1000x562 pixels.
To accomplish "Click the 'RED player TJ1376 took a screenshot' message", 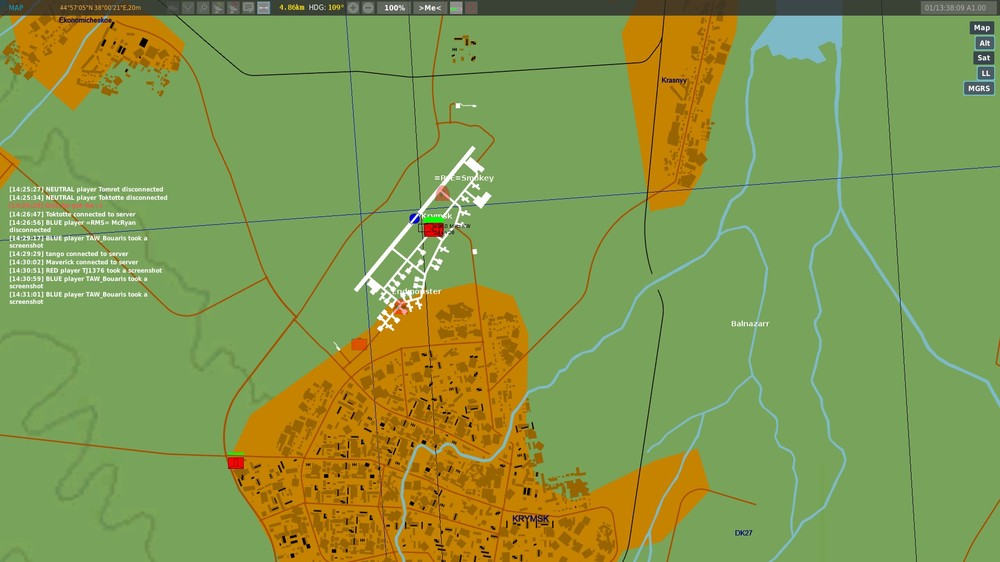I will coord(85,270).
